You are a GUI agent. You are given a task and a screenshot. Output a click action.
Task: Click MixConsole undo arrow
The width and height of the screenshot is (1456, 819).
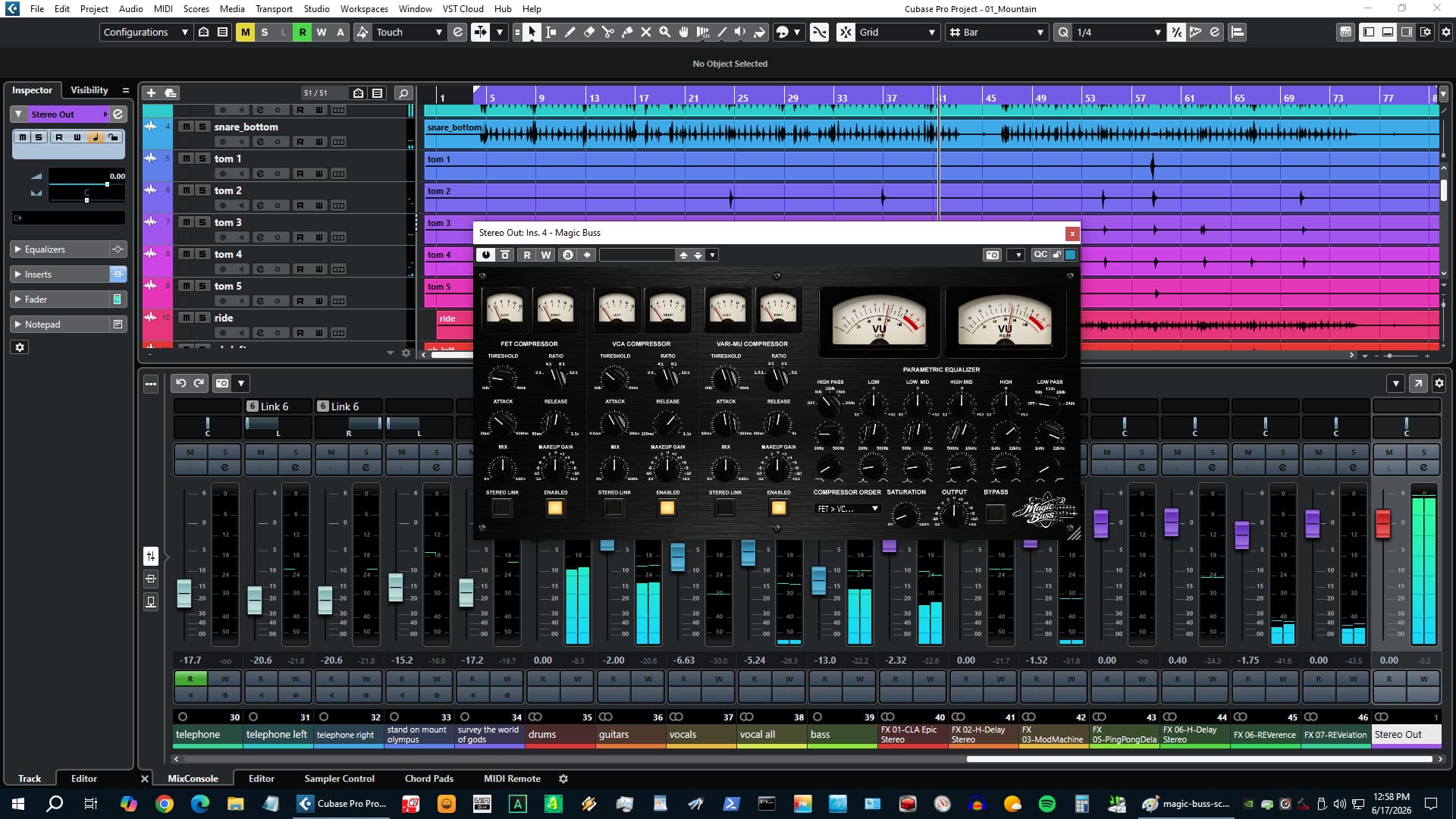tap(180, 383)
